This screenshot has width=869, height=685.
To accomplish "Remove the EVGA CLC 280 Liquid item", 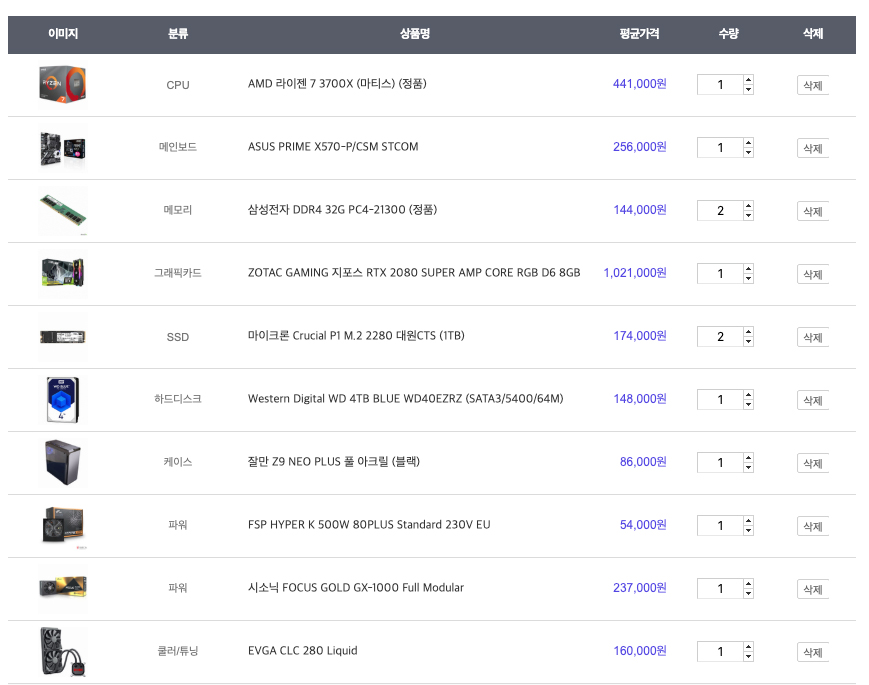I will (x=812, y=652).
